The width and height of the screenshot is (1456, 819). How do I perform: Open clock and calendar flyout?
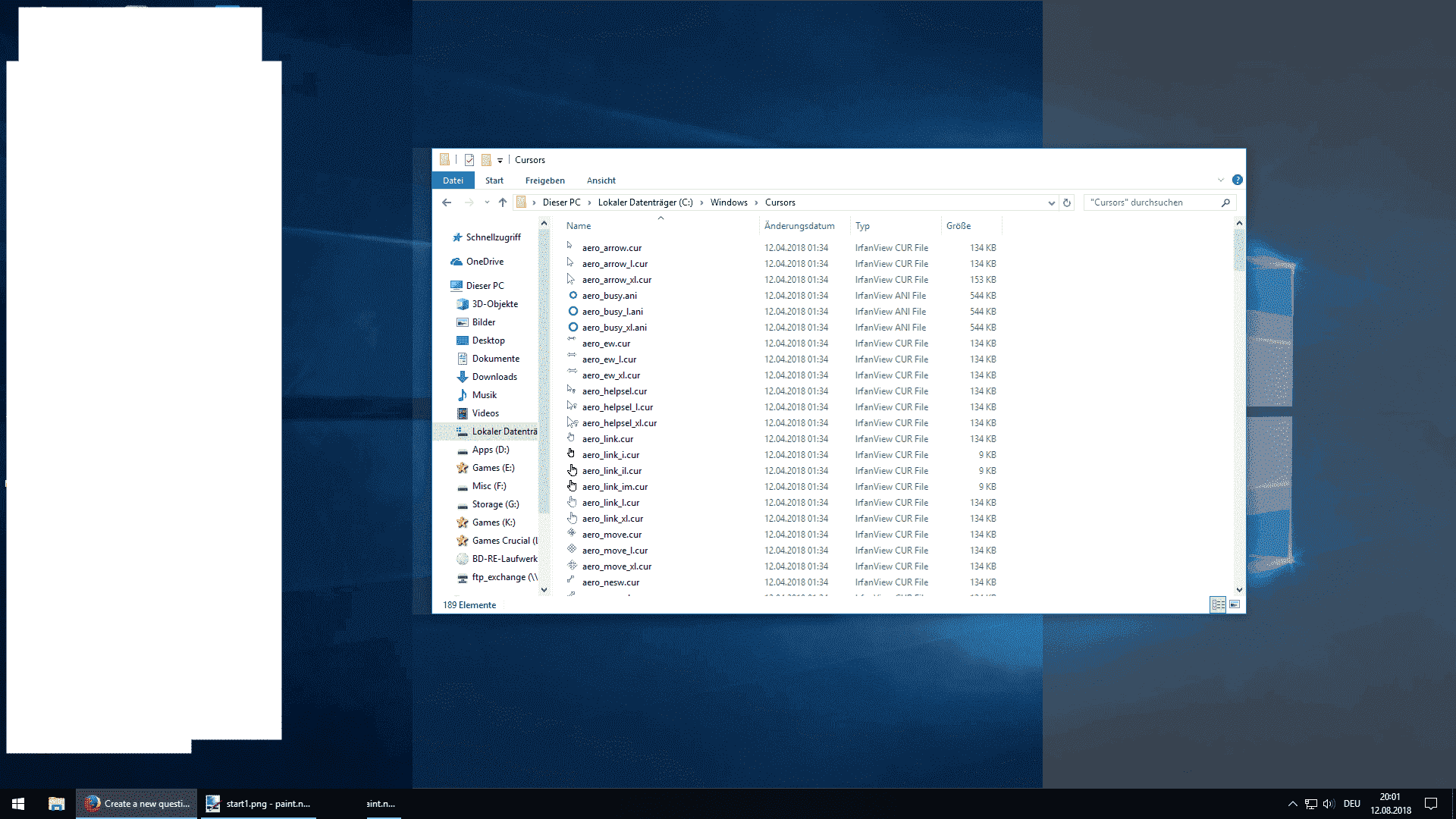pyautogui.click(x=1390, y=804)
